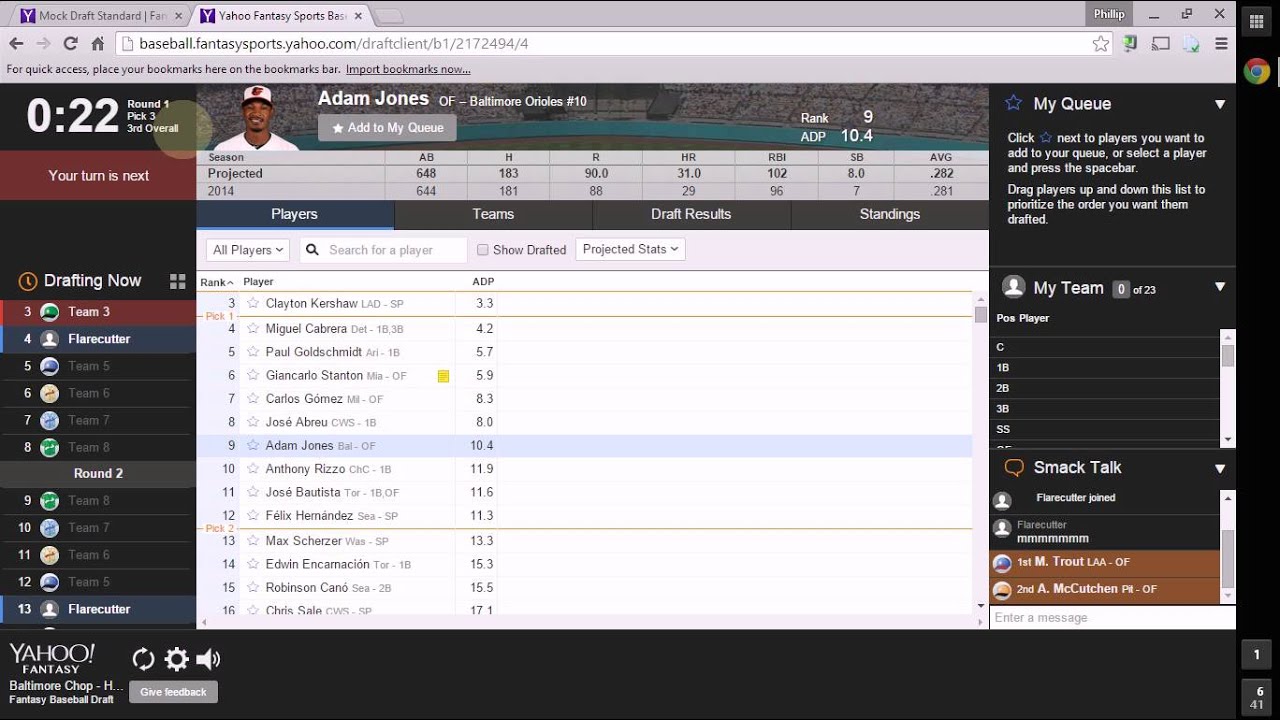Open the Projected Stats dropdown

tap(630, 249)
